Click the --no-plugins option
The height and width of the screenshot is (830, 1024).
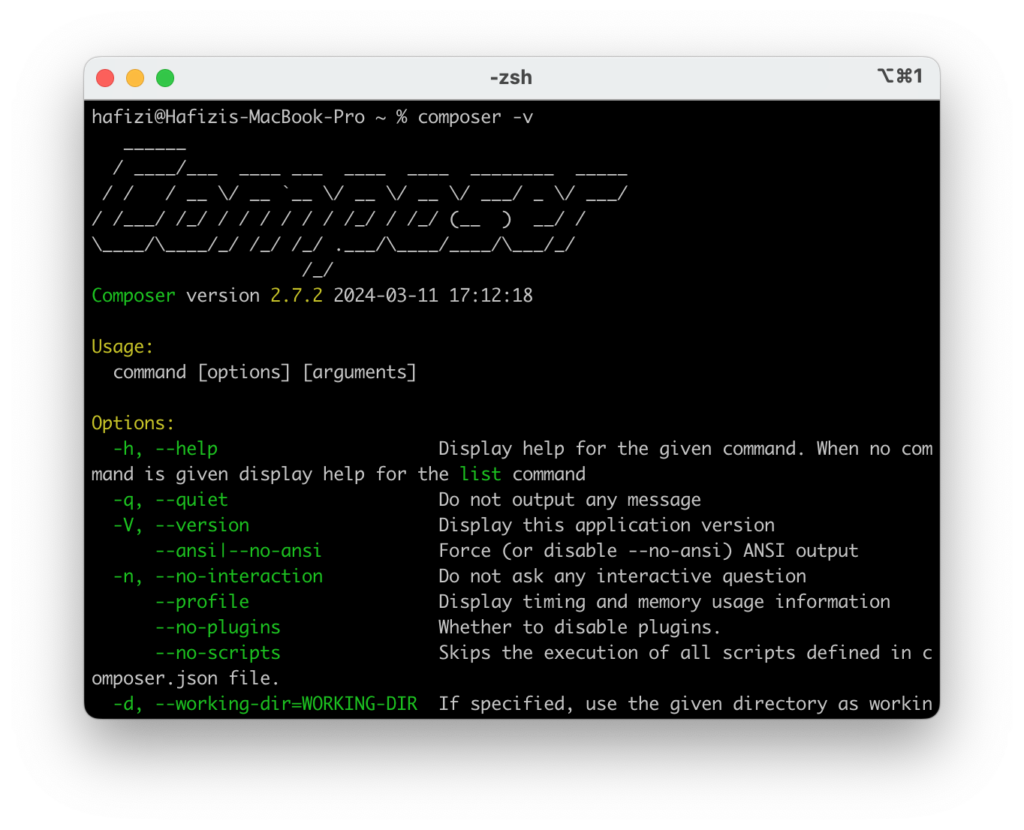coord(218,627)
